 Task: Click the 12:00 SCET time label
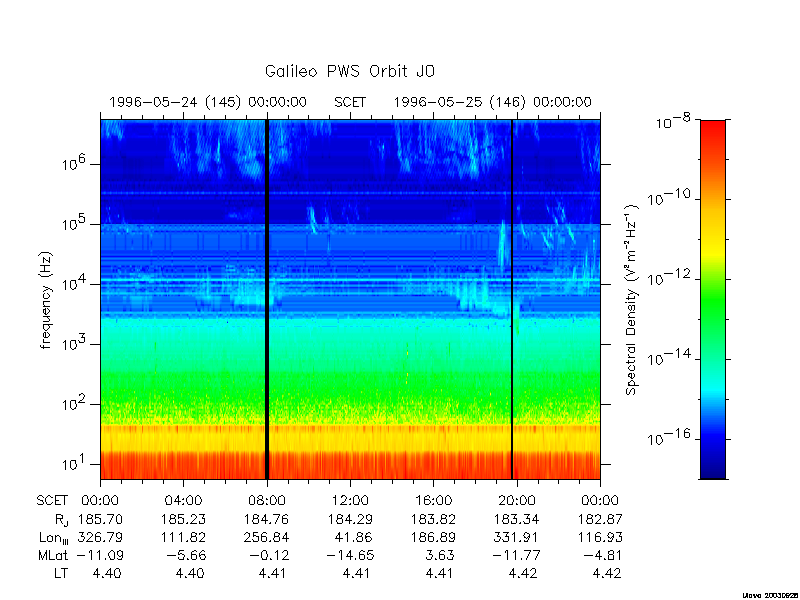(x=350, y=501)
